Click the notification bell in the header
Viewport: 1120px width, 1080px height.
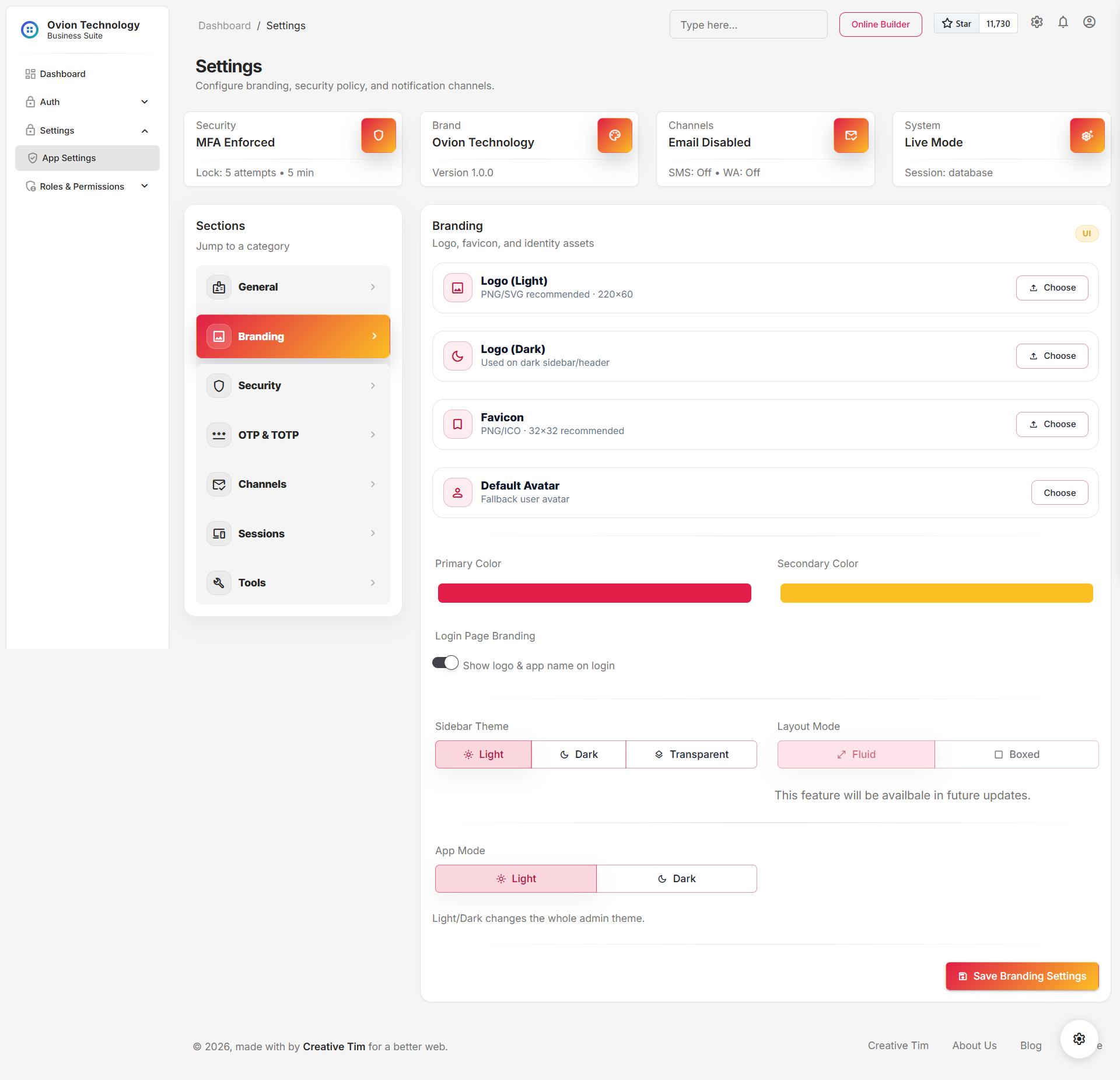(1063, 22)
